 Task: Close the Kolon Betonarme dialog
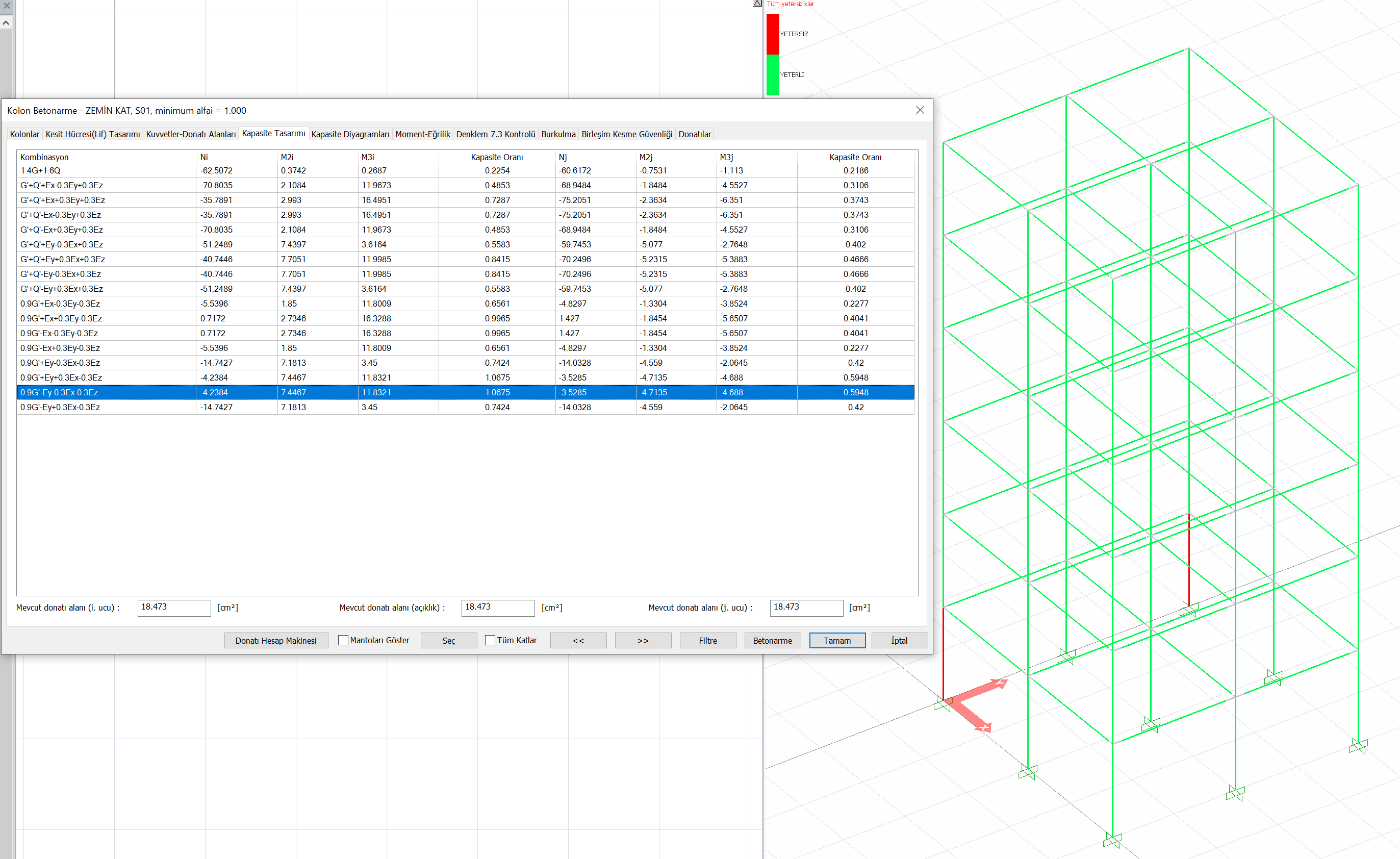point(920,110)
